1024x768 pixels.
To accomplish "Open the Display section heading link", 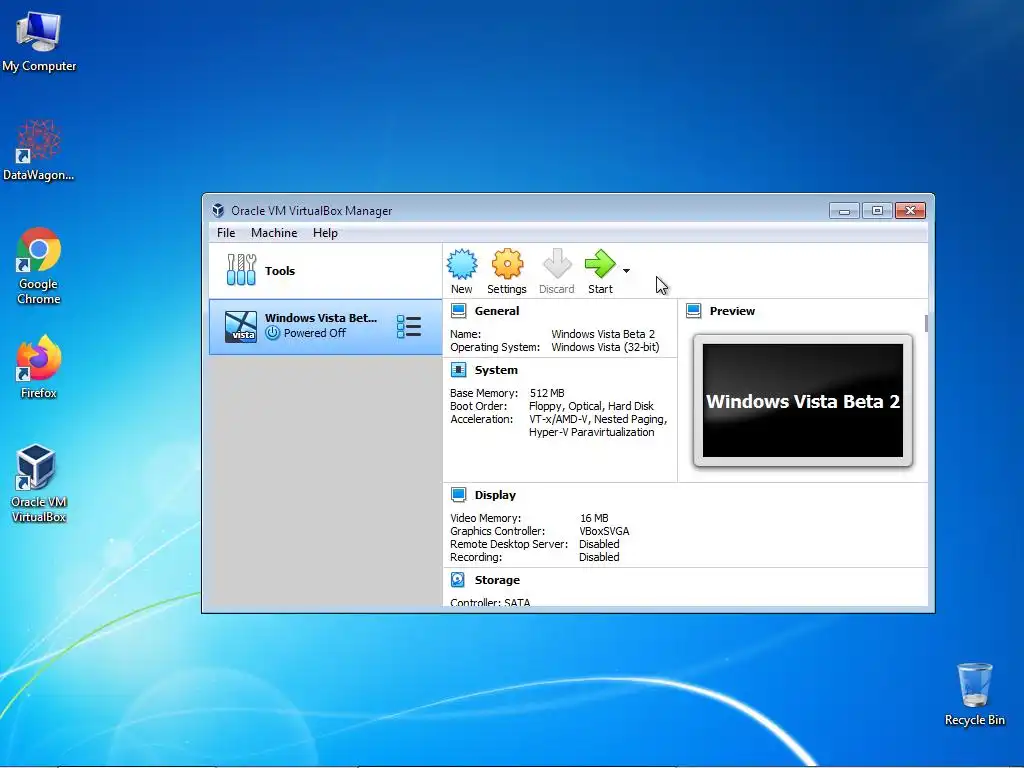I will [x=495, y=495].
